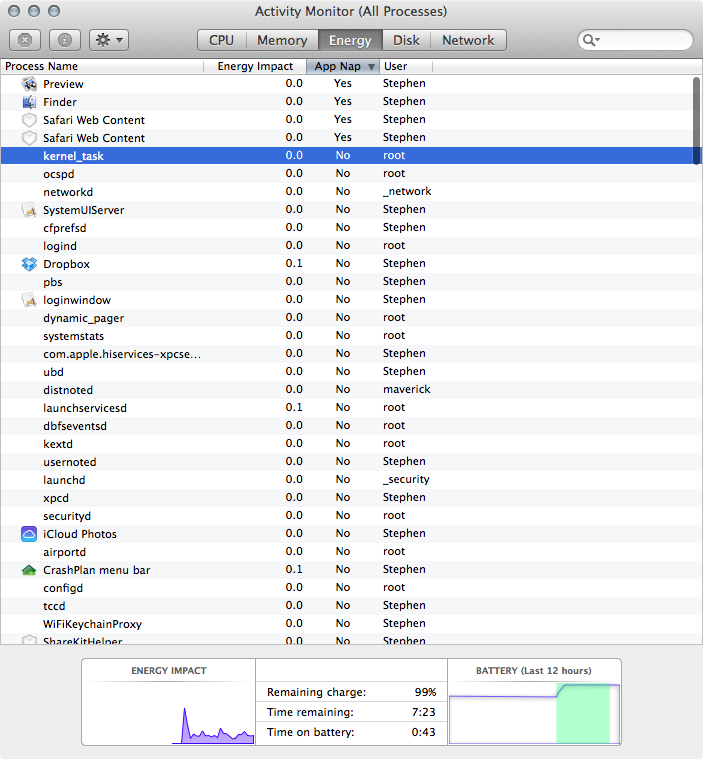Switch to the Memory tab
This screenshot has width=703, height=759.
pos(282,40)
